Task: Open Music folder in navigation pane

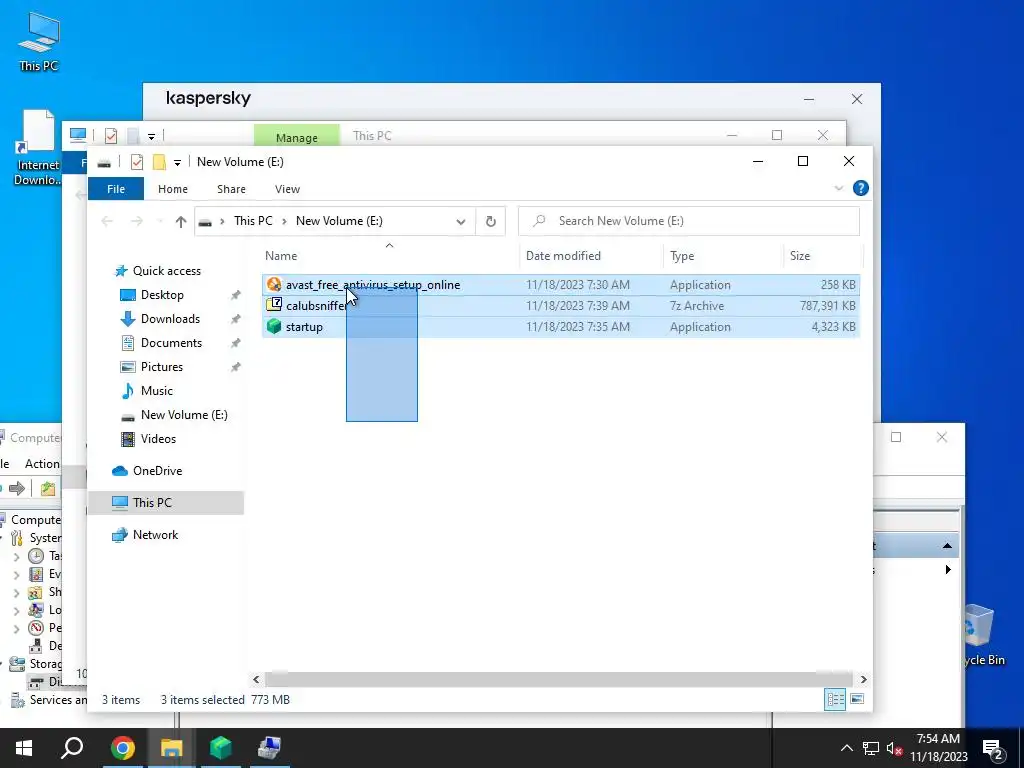Action: [x=157, y=391]
